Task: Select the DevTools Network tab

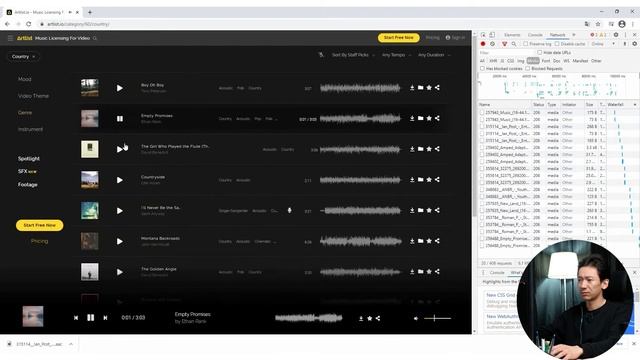Action: click(558, 35)
